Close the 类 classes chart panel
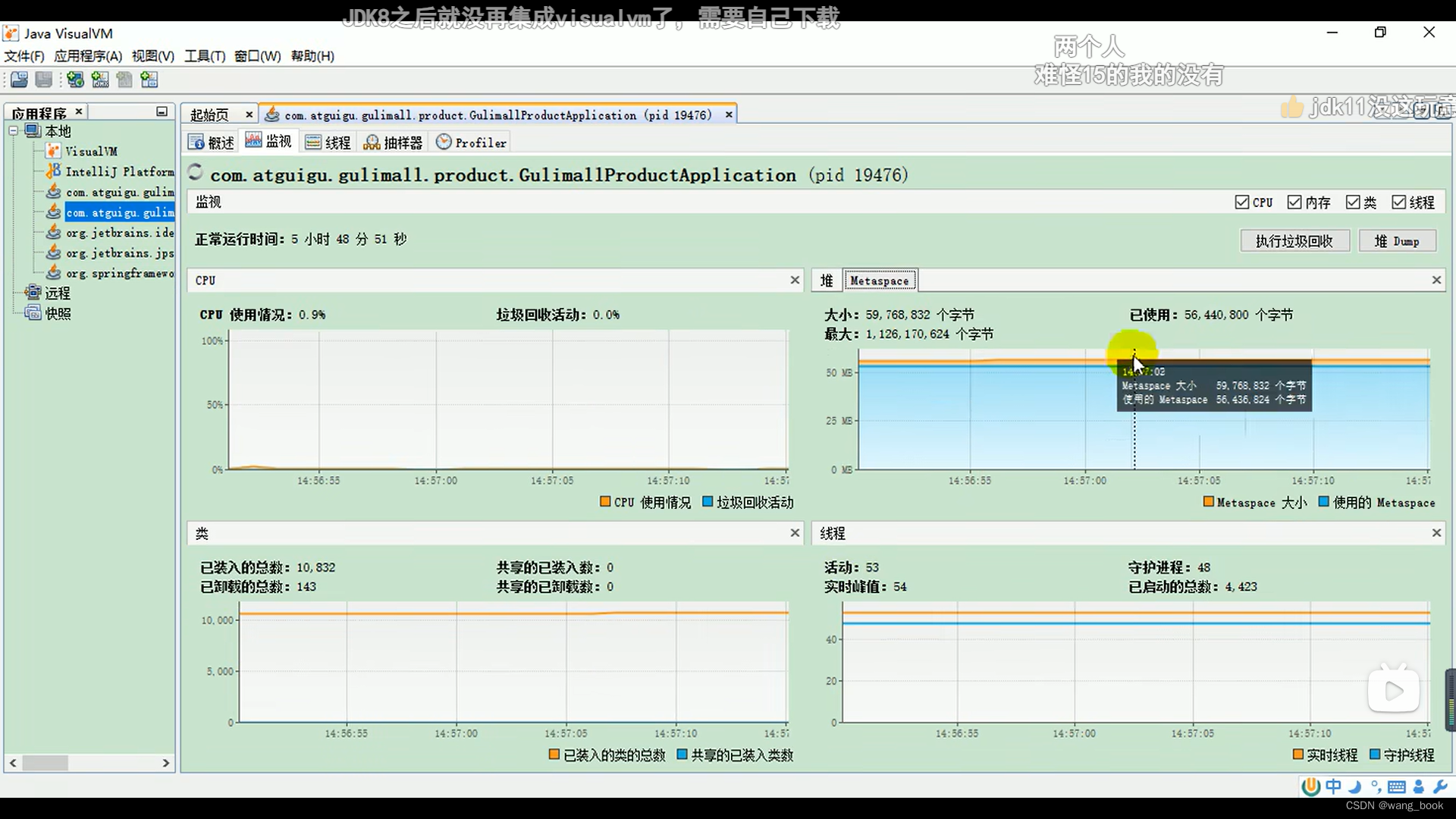Image resolution: width=1456 pixels, height=819 pixels. tap(795, 533)
